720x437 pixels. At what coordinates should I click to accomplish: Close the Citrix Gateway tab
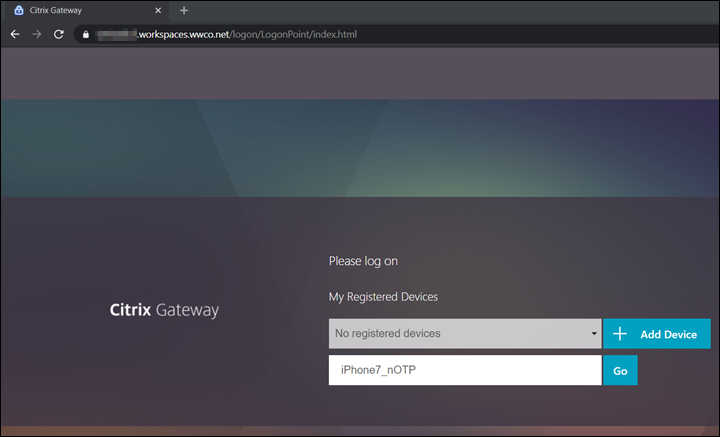click(x=158, y=10)
